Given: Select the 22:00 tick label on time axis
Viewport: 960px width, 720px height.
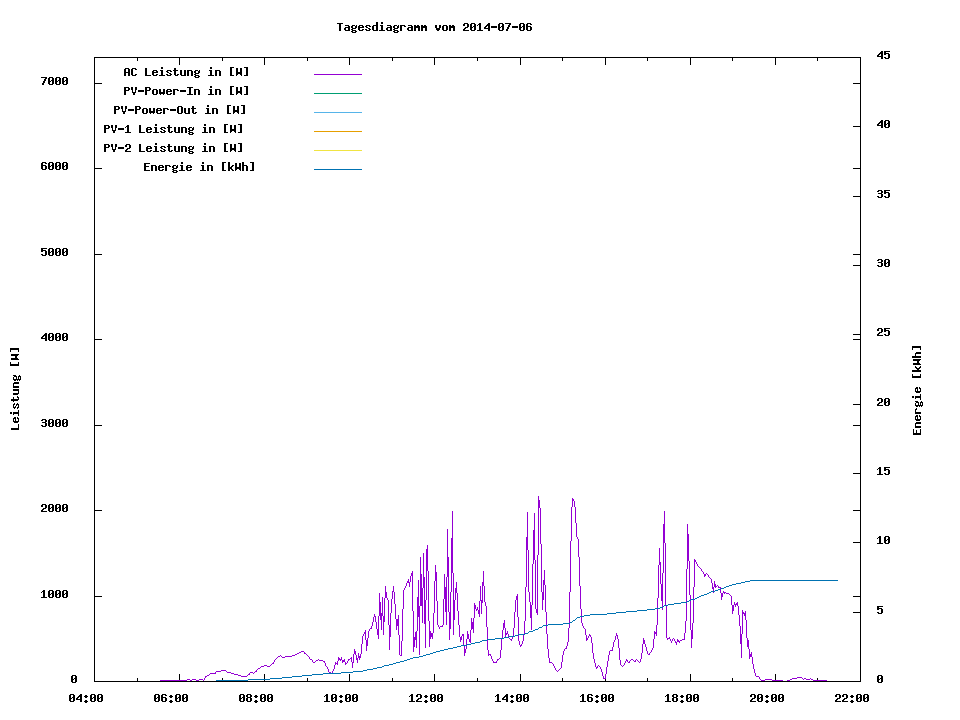Looking at the screenshot, I should pos(852,698).
